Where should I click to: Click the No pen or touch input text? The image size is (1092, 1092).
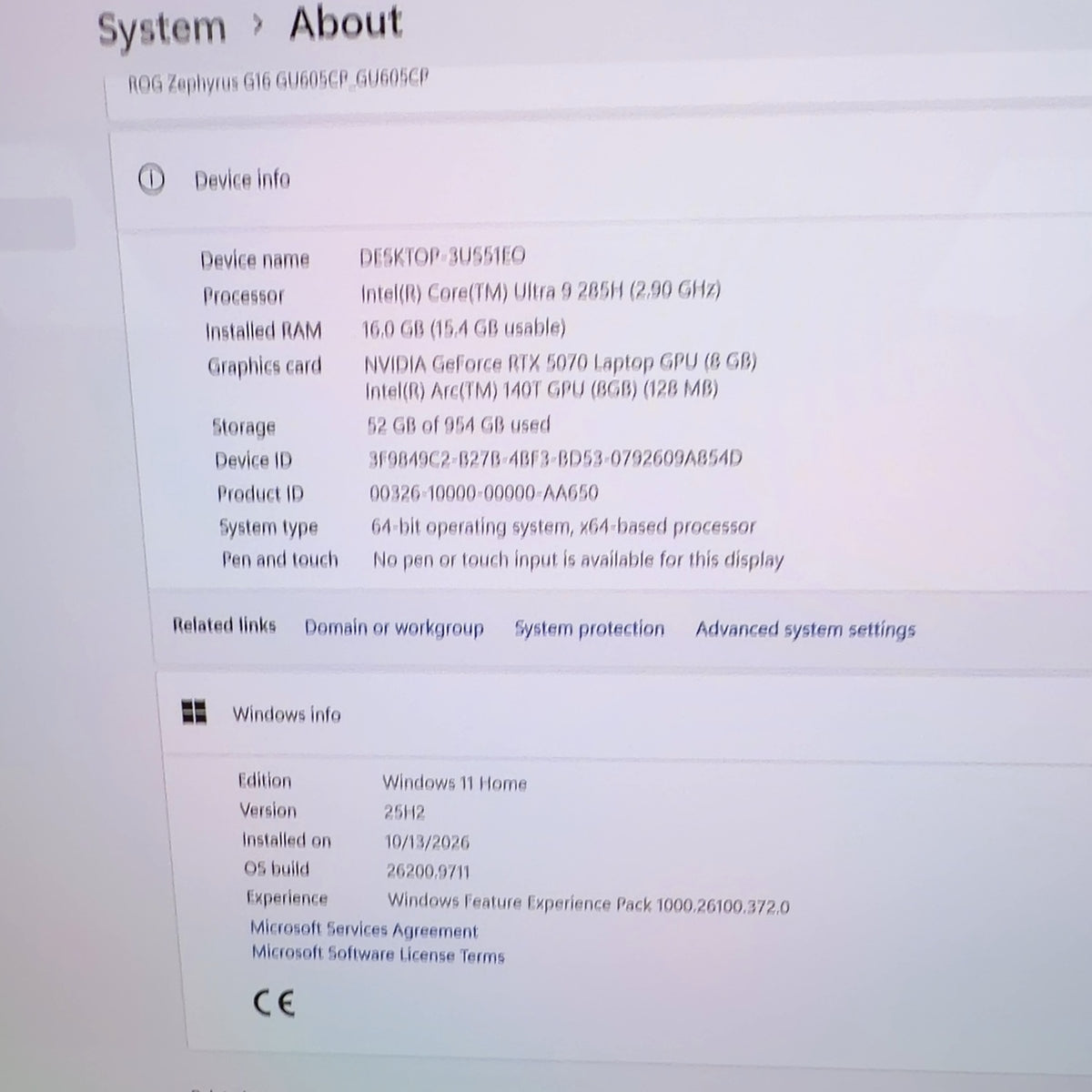point(579,560)
